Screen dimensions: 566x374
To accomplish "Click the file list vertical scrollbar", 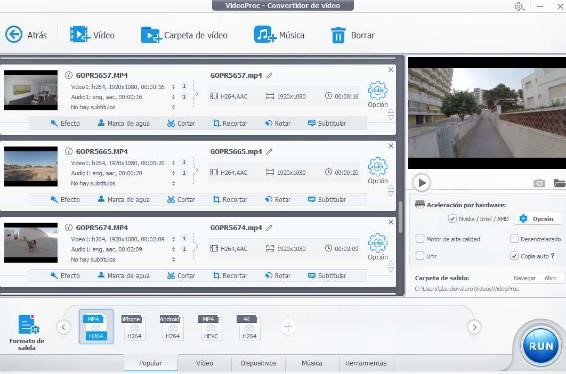I will pos(400,217).
